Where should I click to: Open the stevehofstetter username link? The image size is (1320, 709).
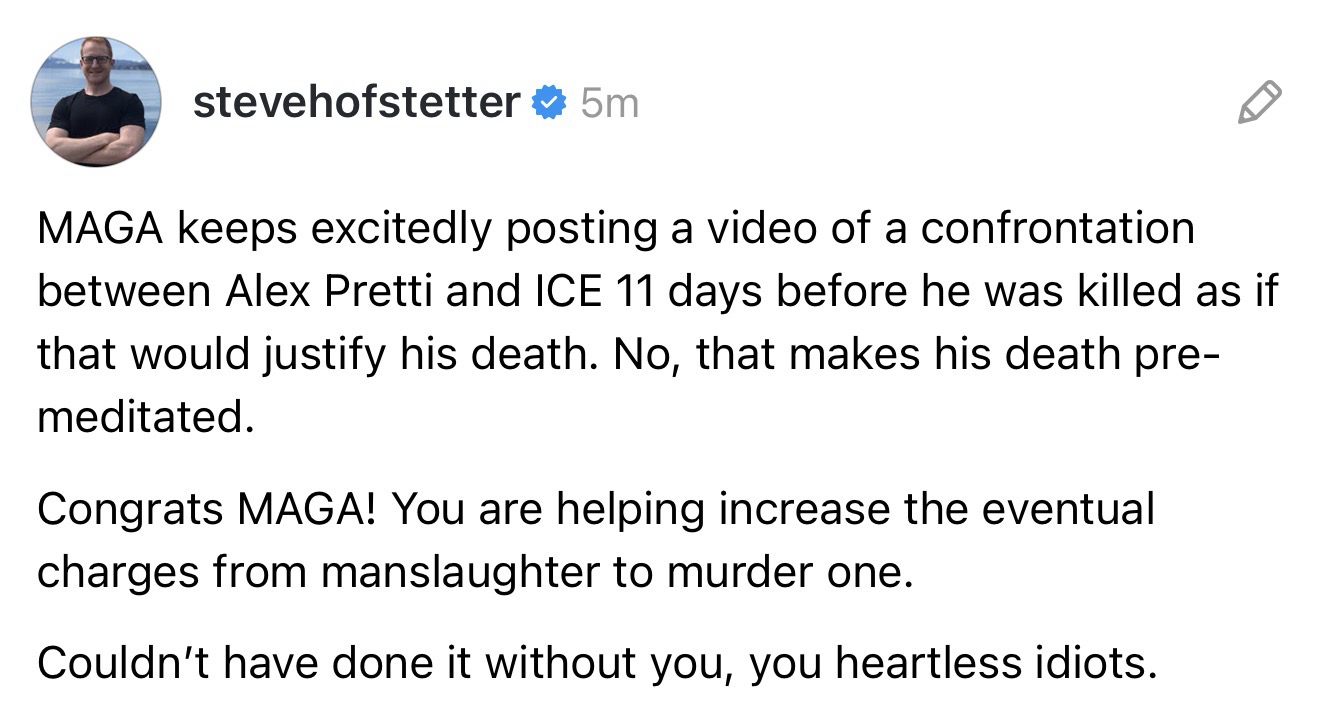tap(356, 102)
